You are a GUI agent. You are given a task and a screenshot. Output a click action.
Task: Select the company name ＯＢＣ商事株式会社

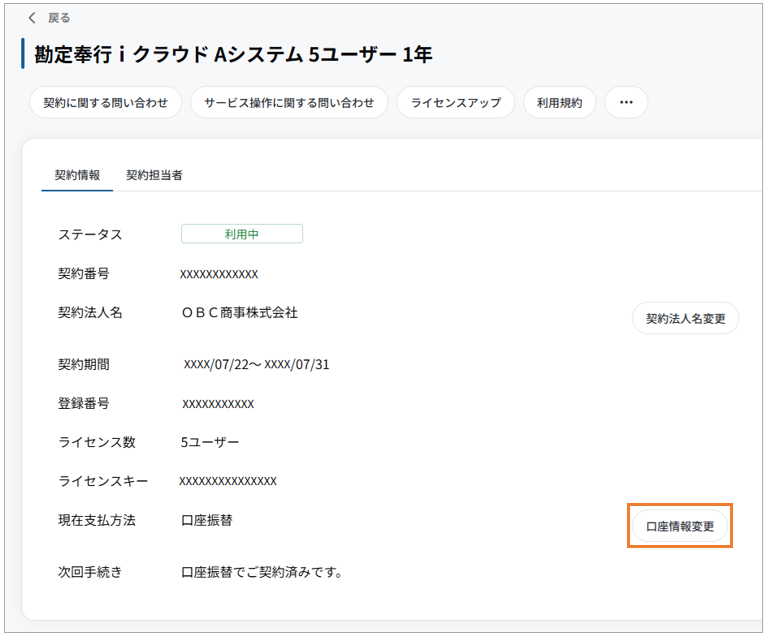click(x=239, y=313)
